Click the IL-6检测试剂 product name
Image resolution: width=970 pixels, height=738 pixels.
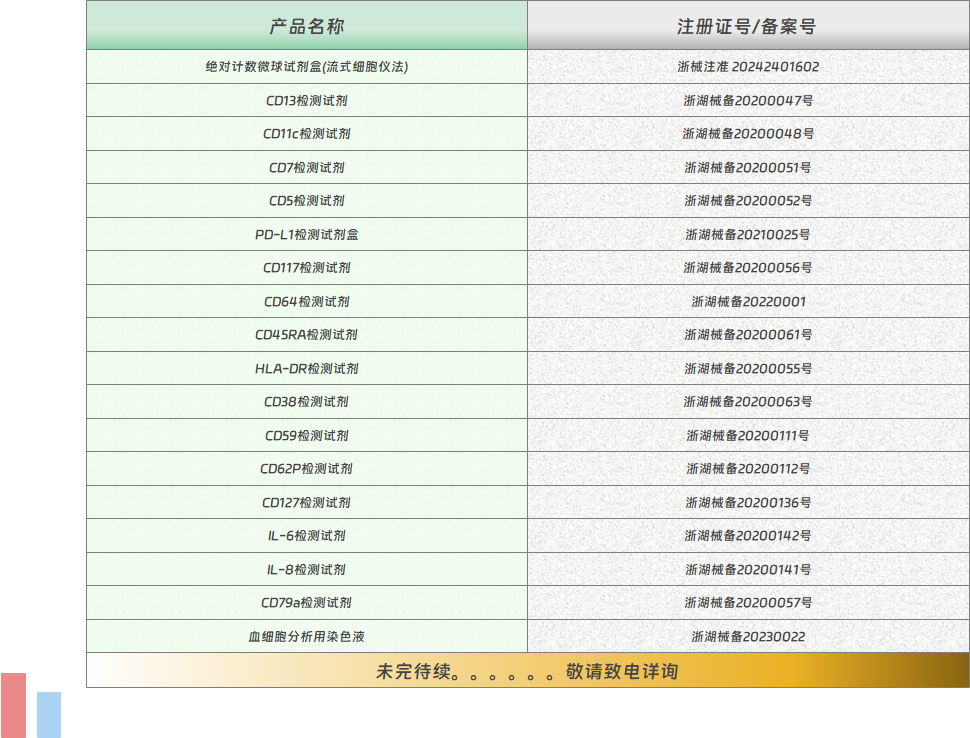click(x=307, y=536)
